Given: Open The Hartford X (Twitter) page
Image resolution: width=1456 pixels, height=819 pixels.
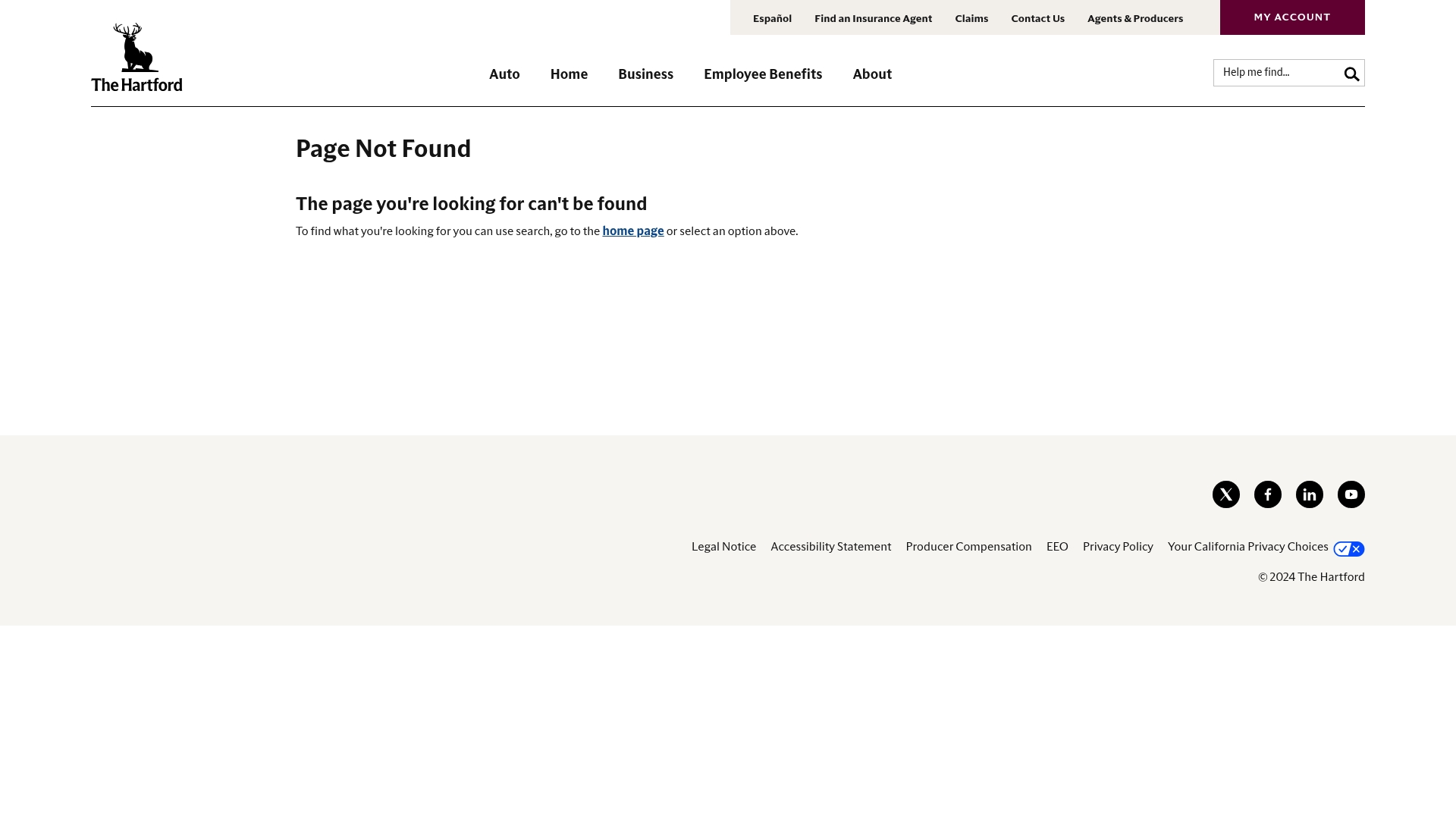Looking at the screenshot, I should 1225,494.
